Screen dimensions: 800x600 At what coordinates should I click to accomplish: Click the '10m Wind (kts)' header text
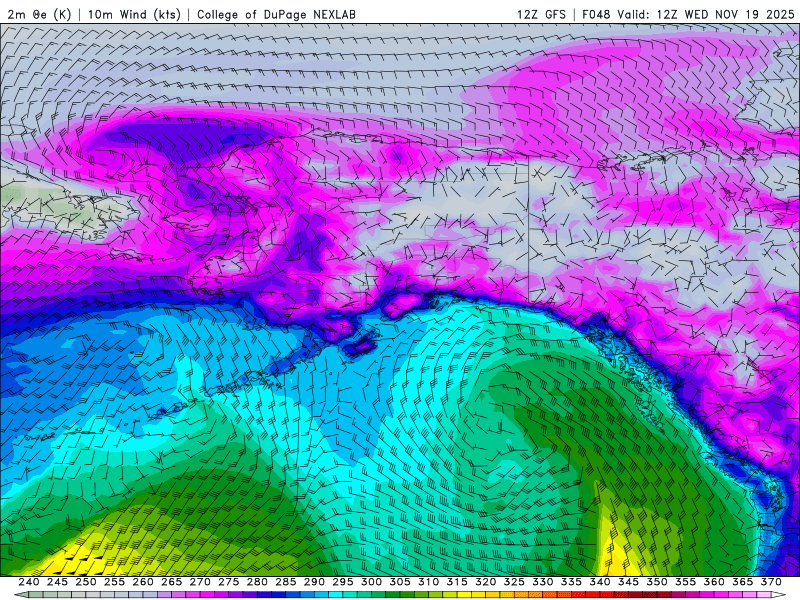pyautogui.click(x=135, y=14)
